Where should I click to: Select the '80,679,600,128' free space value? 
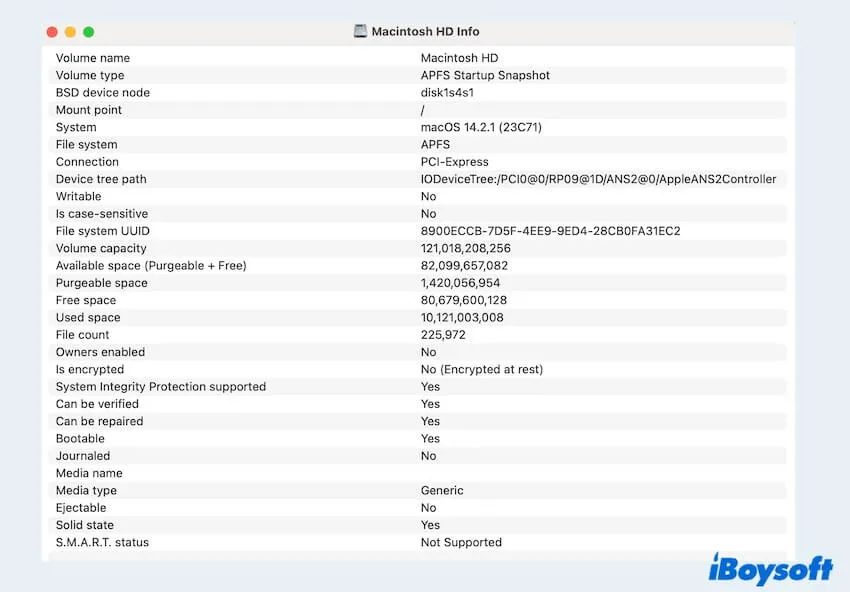(464, 300)
